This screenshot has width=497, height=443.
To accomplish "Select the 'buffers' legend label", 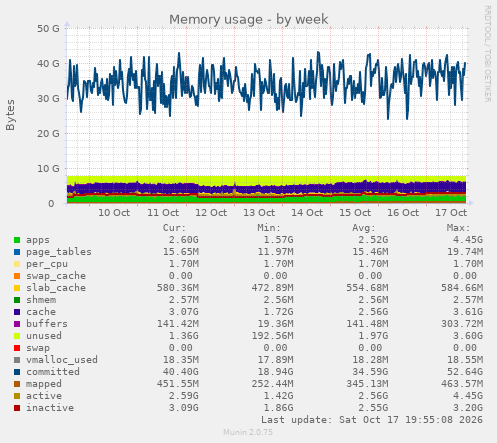I will click(x=47, y=324).
